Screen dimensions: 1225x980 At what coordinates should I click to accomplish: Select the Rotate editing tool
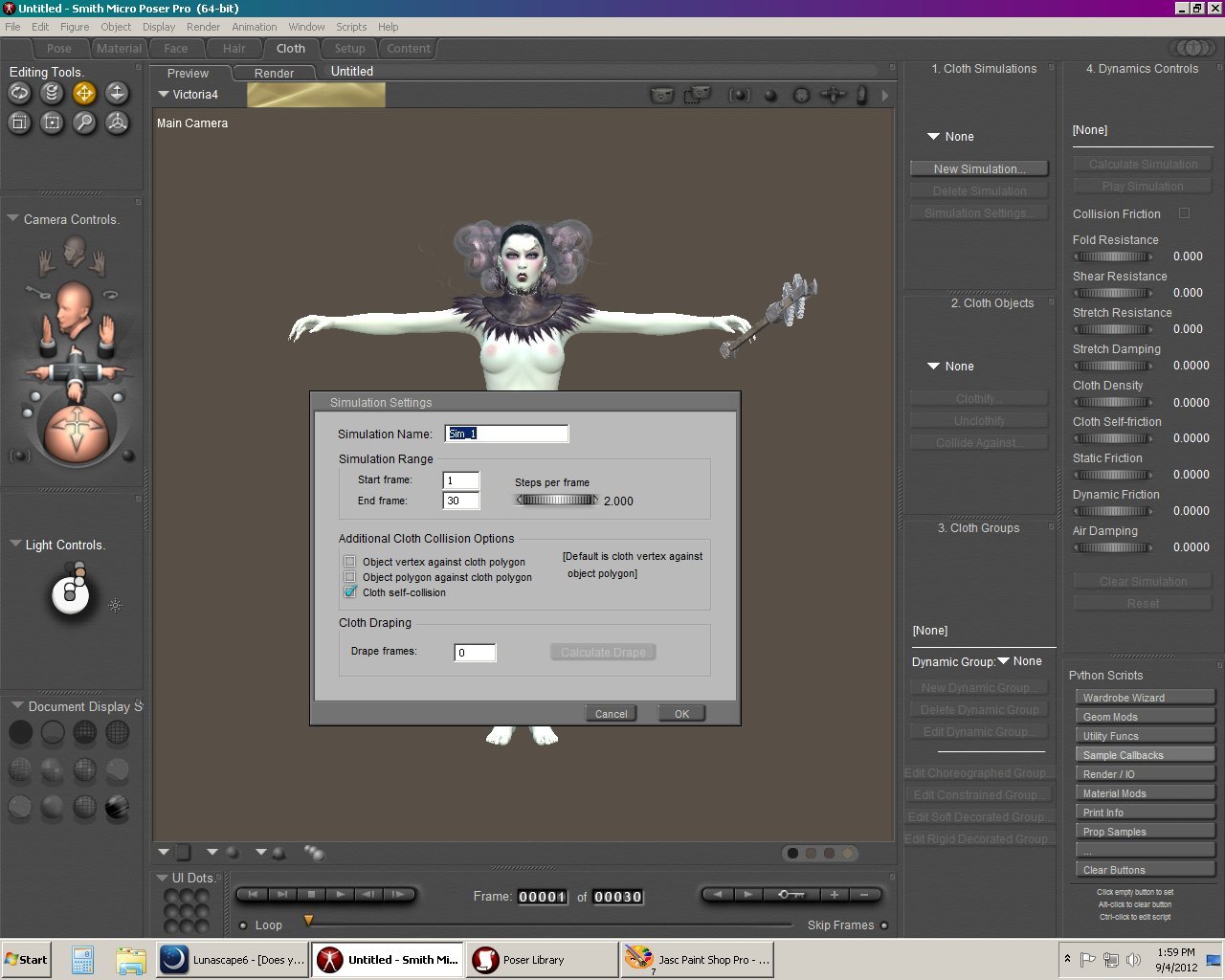20,93
